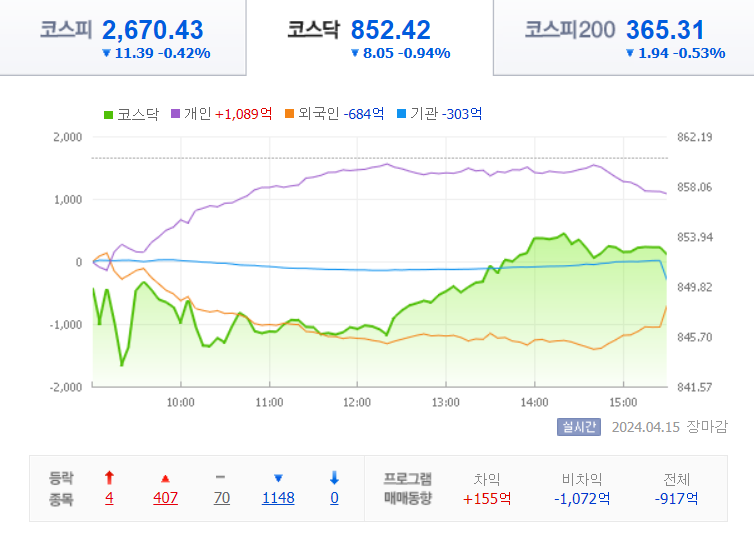
Task: Click the blue lower-limit arrow icon
Action: coord(334,477)
